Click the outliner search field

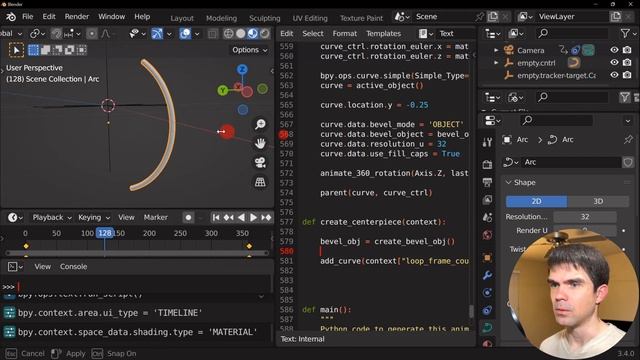coord(572,33)
